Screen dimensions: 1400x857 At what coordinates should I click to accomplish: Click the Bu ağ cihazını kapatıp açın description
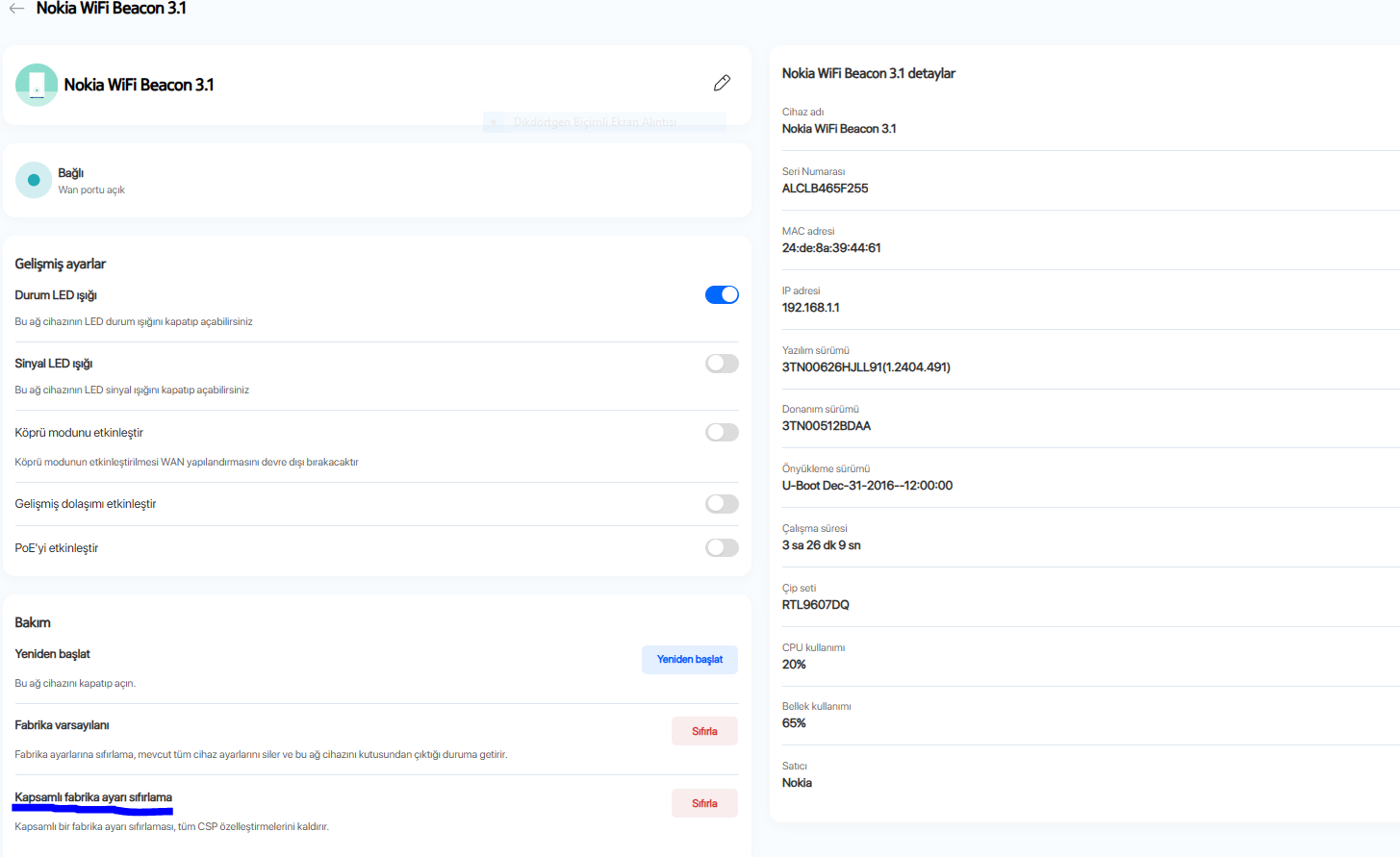[x=75, y=684]
